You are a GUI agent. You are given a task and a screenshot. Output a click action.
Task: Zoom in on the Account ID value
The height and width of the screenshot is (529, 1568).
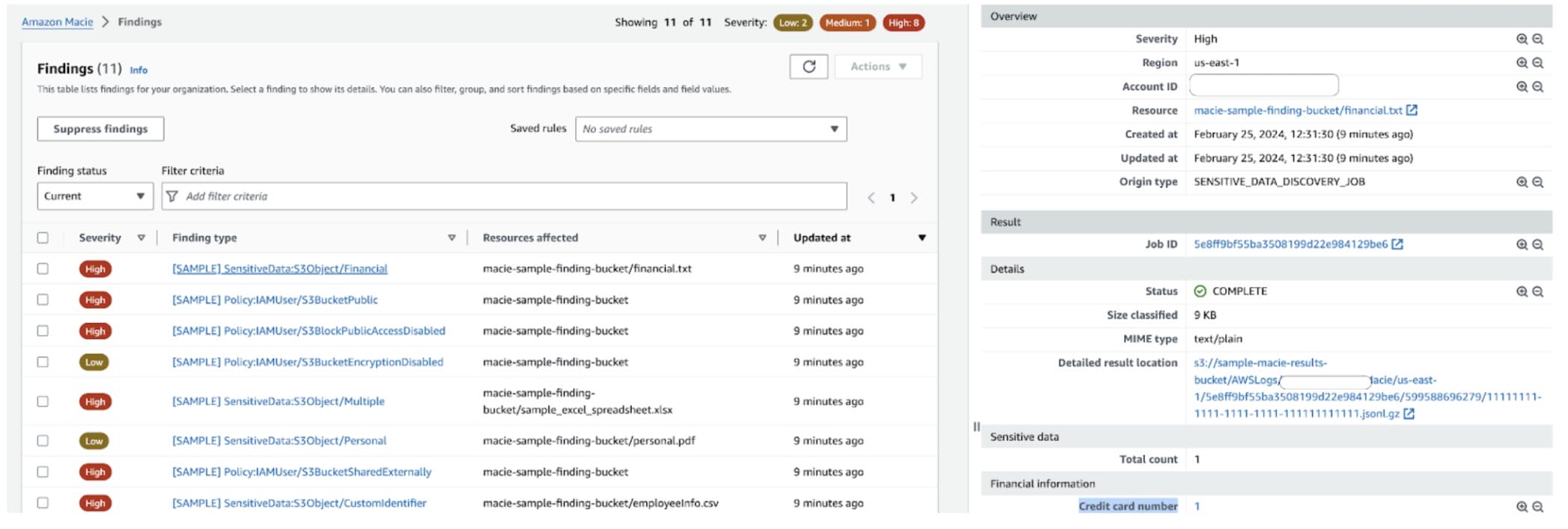pyautogui.click(x=1522, y=87)
